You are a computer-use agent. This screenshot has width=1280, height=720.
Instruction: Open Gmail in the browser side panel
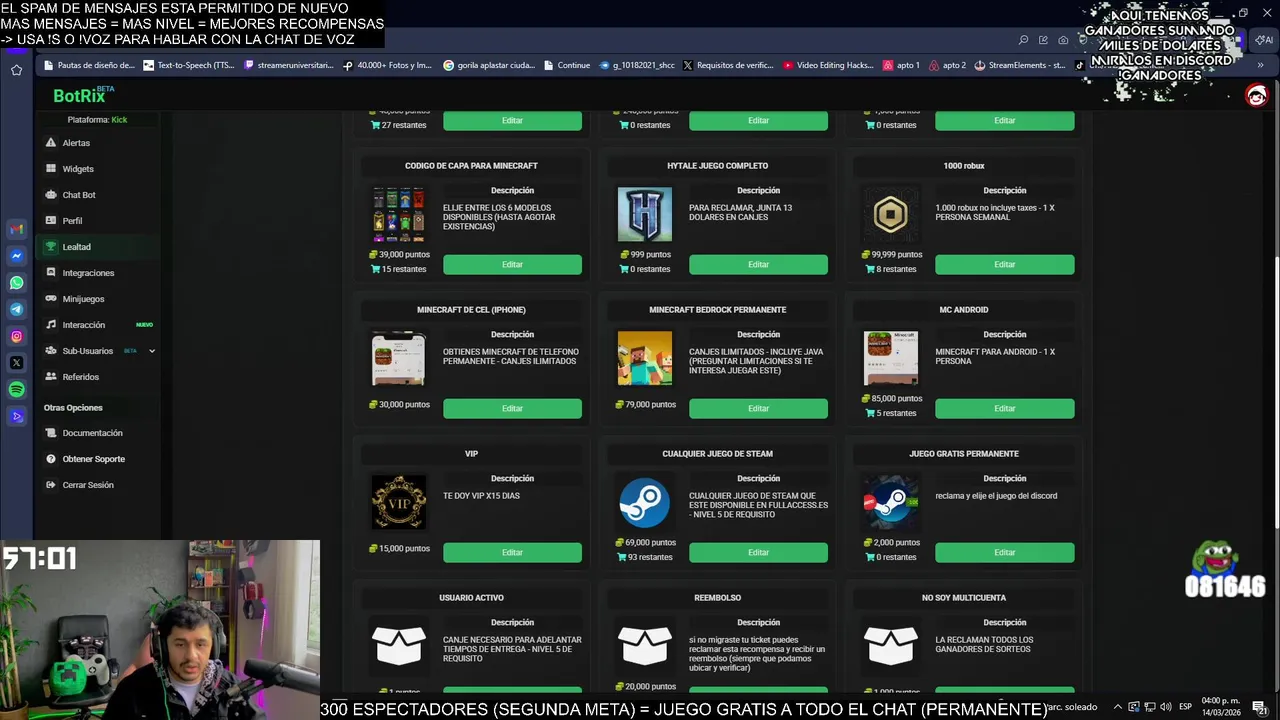16,229
